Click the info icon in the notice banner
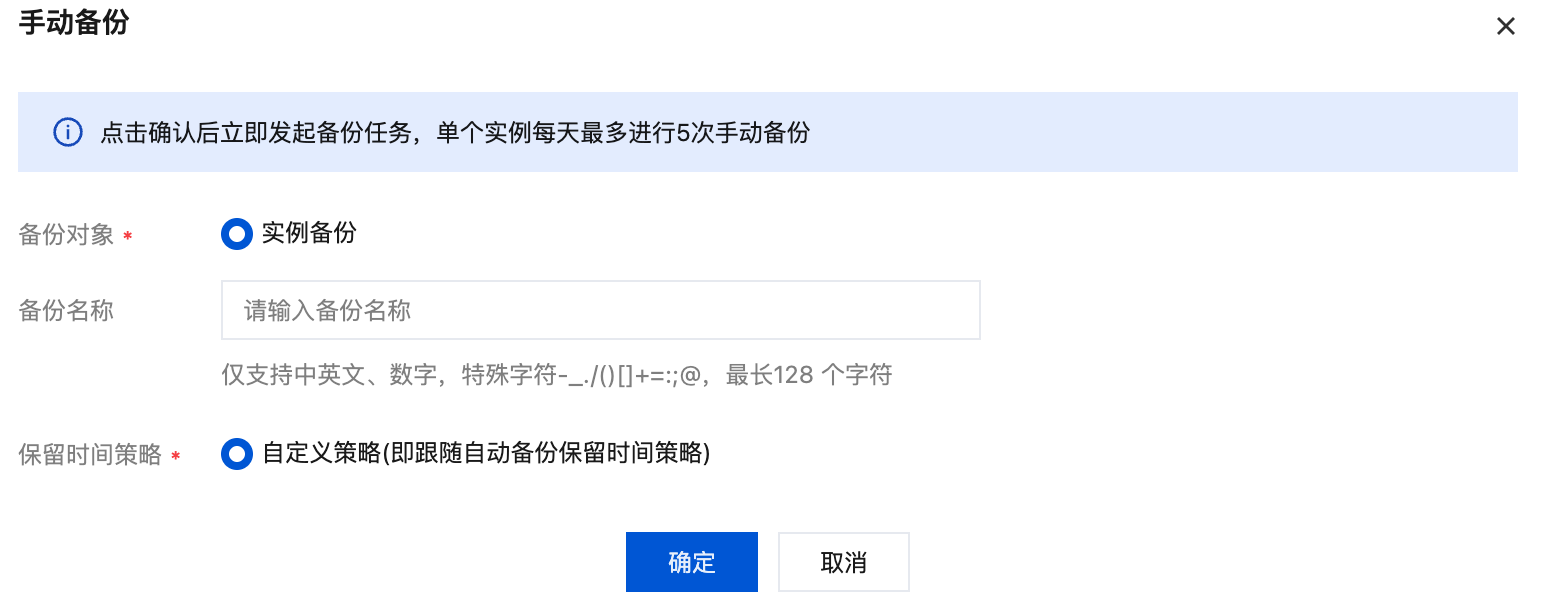The height and width of the screenshot is (608, 1548). (x=67, y=132)
